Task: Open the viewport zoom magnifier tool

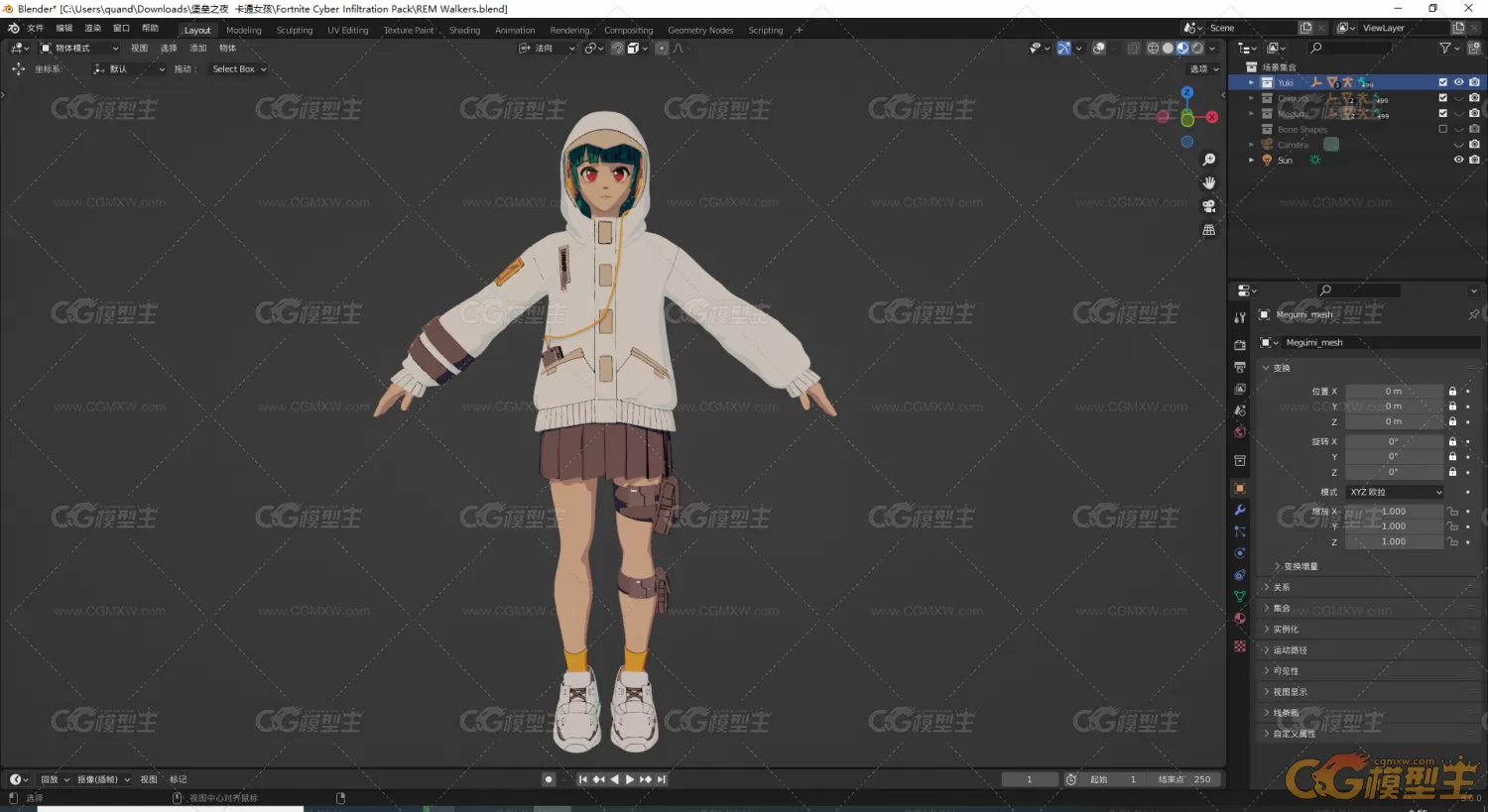Action: (x=1209, y=160)
